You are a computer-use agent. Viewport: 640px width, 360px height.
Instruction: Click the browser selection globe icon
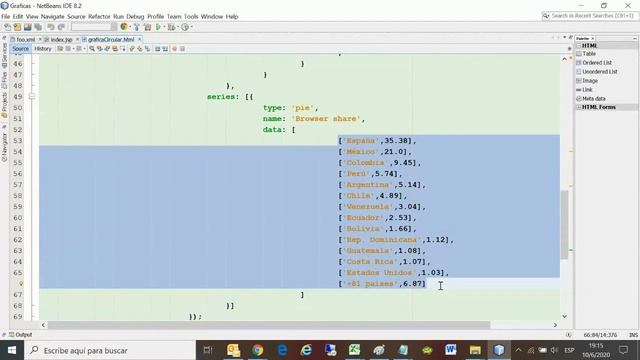[124, 27]
